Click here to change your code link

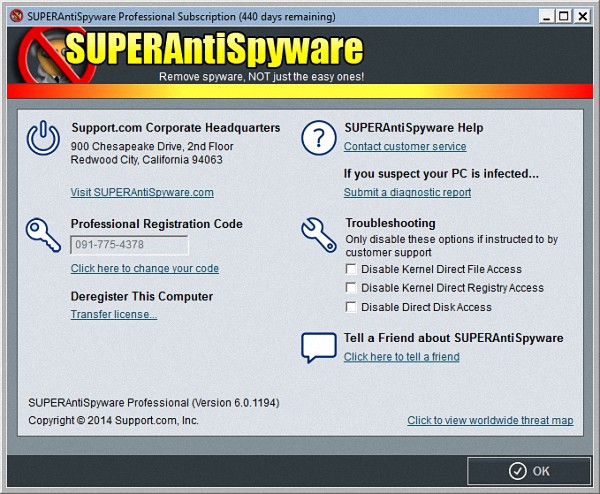click(145, 268)
